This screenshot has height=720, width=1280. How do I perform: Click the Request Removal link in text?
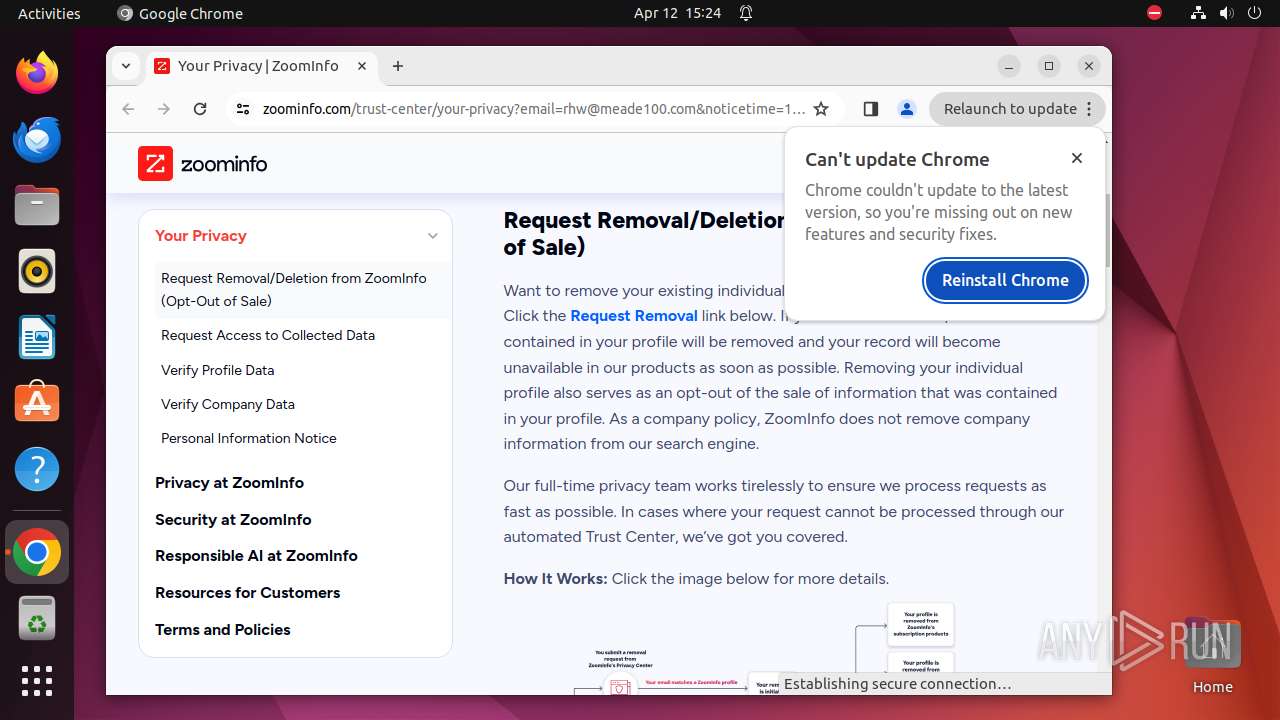(634, 316)
